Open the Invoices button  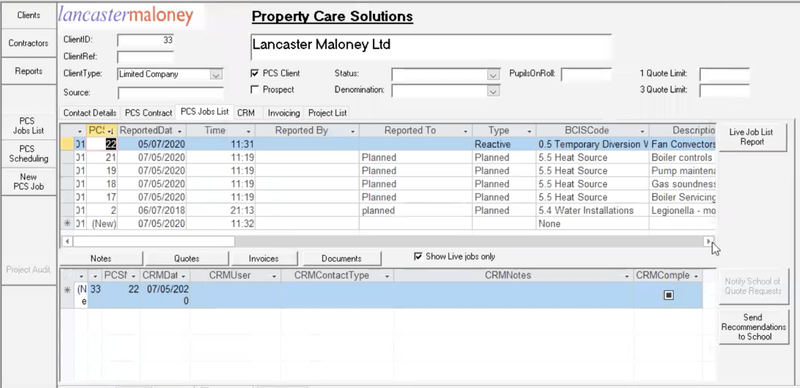[x=263, y=259]
